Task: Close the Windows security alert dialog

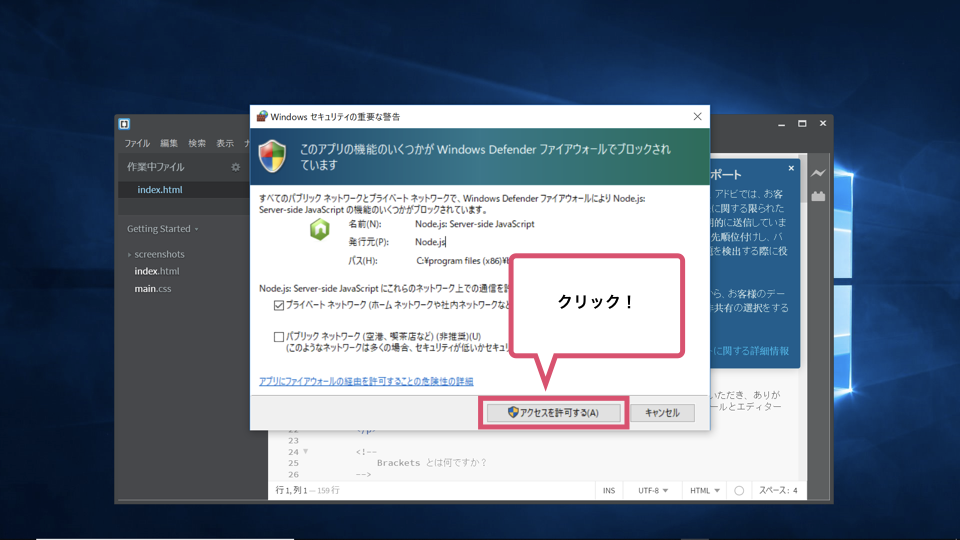Action: [697, 116]
